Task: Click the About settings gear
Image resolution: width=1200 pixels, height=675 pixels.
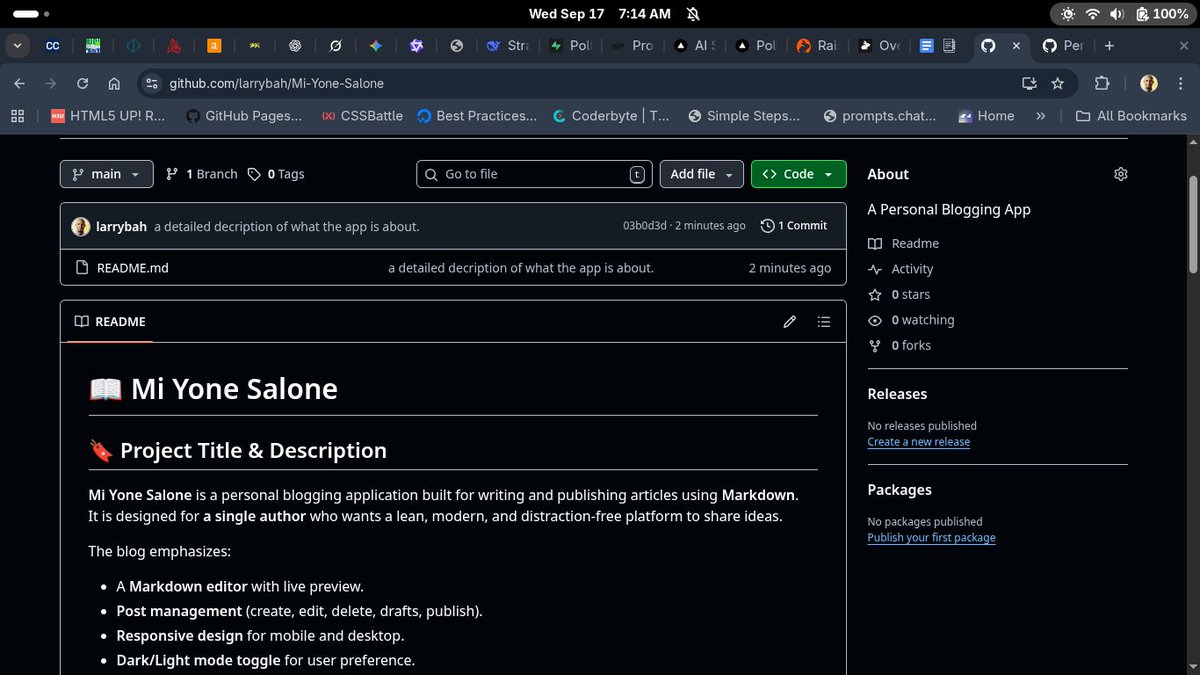Action: (1120, 174)
